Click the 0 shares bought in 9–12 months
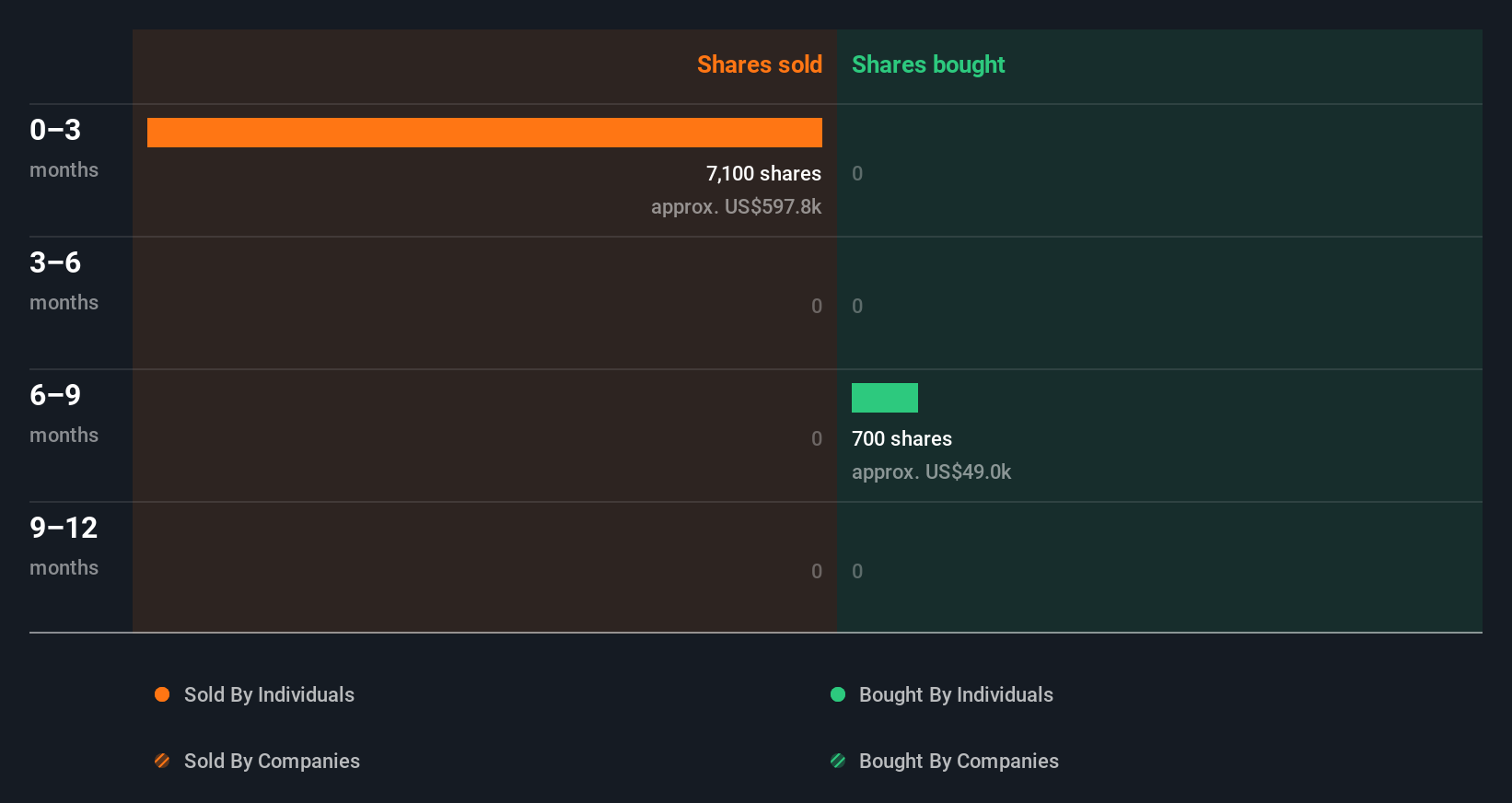 (857, 571)
